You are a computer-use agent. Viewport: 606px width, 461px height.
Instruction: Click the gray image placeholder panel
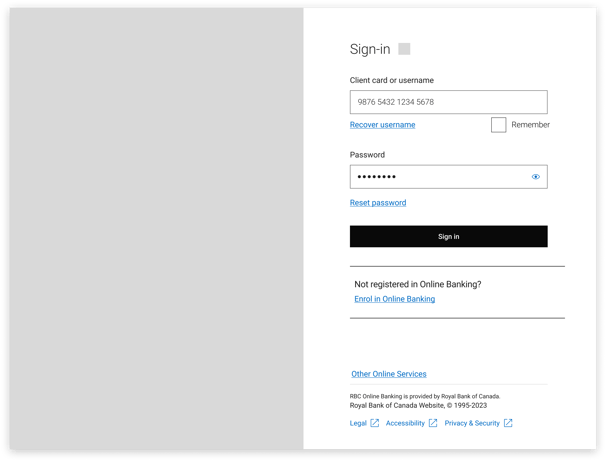(x=157, y=228)
